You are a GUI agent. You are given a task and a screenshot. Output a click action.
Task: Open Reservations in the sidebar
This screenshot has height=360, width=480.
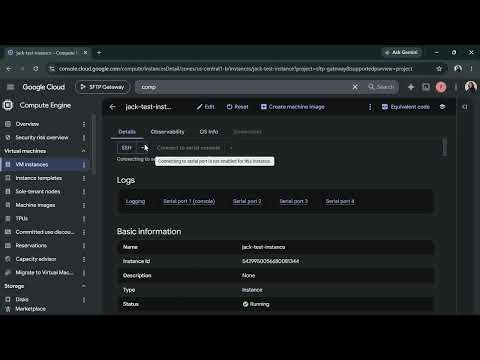(31, 245)
